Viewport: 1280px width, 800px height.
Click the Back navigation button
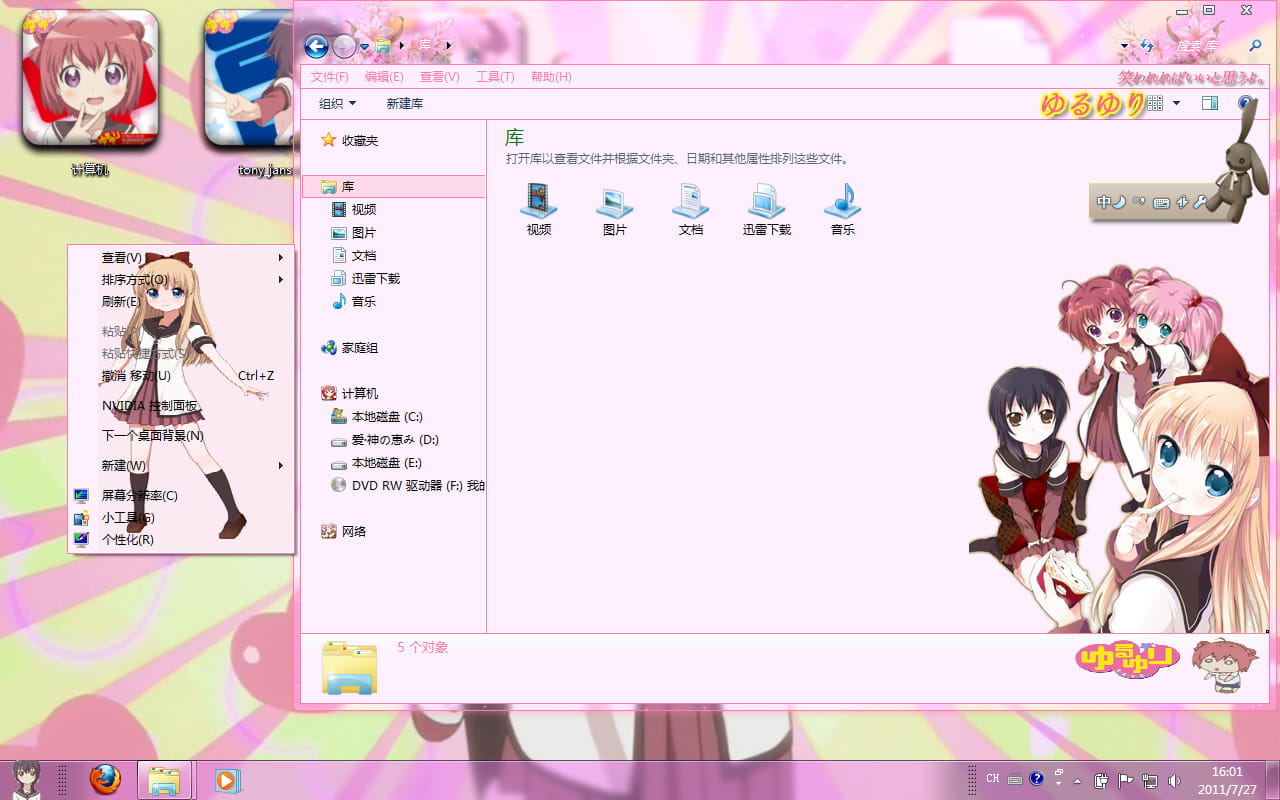click(x=317, y=46)
